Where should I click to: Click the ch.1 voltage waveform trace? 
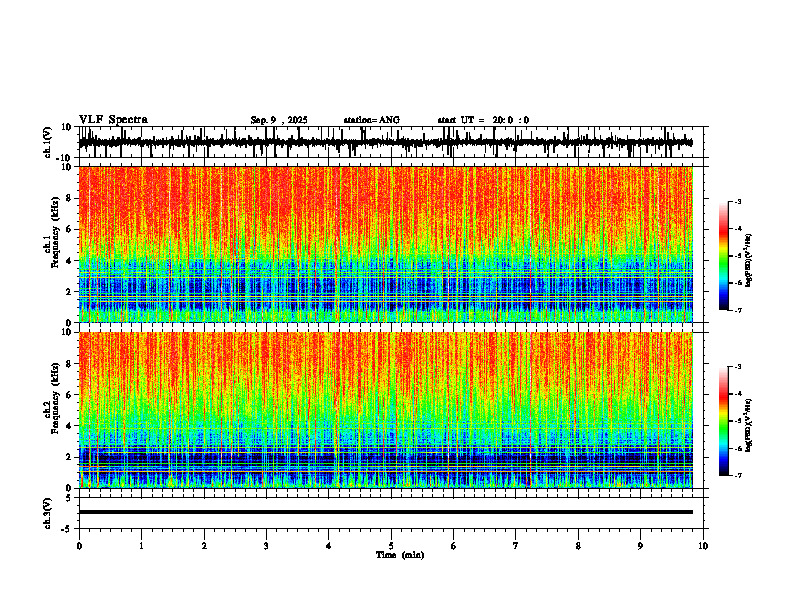click(x=385, y=142)
